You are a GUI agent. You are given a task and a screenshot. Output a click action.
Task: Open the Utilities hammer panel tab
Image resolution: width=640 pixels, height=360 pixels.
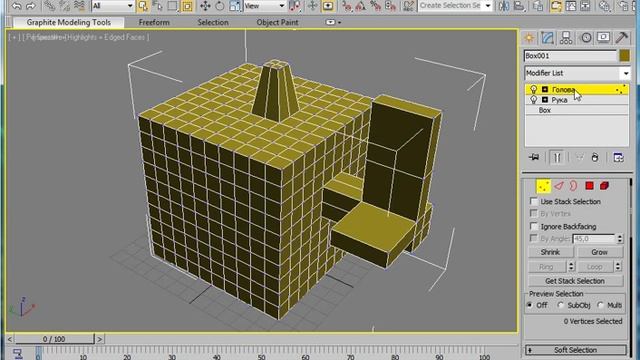click(622, 38)
